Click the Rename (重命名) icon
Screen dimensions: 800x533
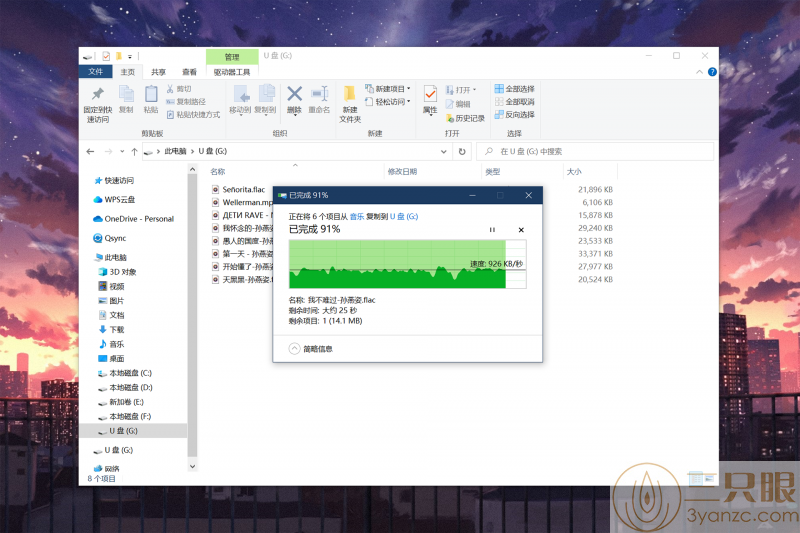tap(319, 94)
